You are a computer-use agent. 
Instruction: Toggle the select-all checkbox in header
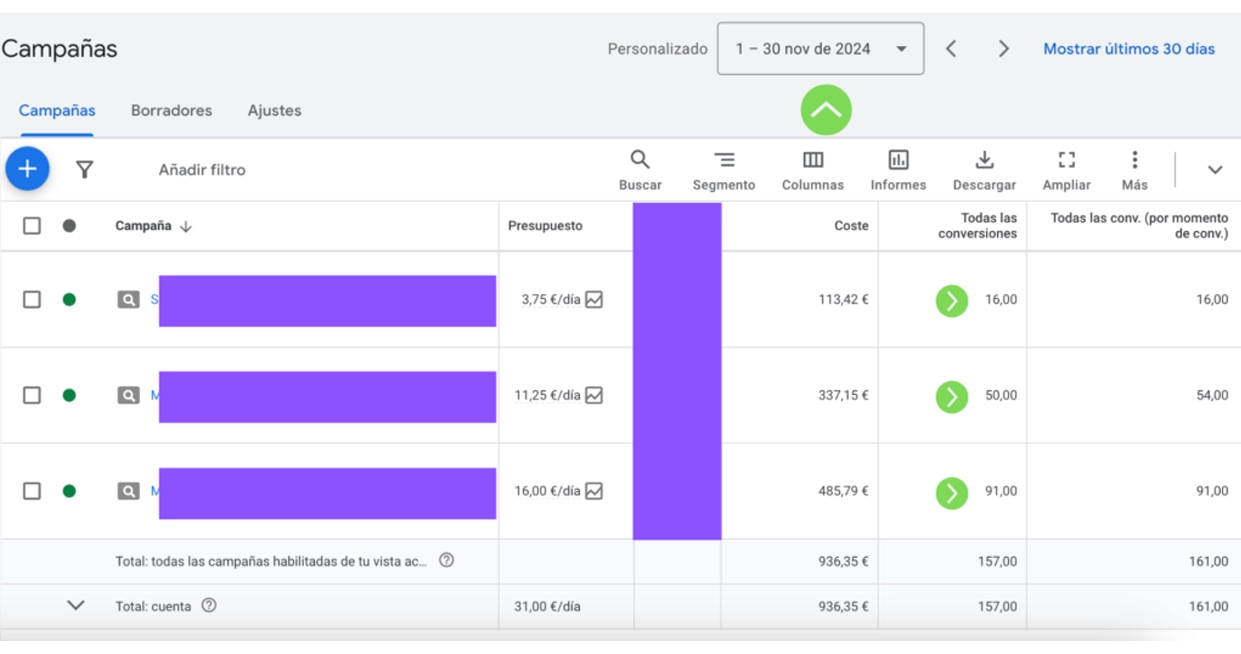tap(32, 226)
